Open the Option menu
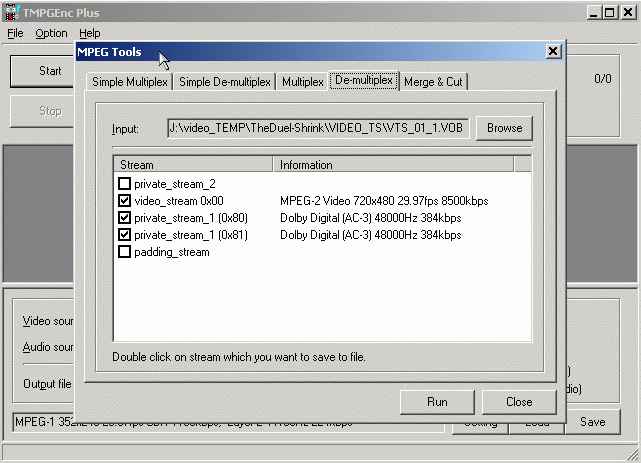641x463 pixels. 51,33
